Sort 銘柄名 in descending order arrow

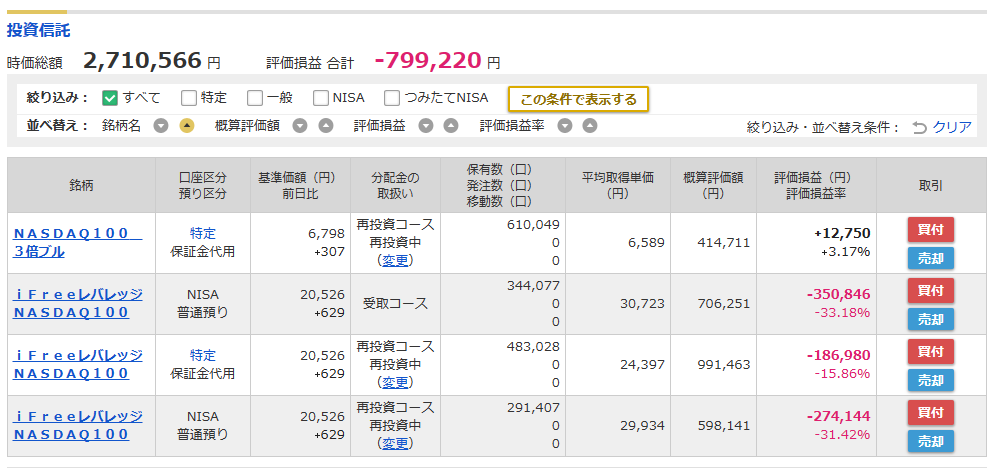tap(161, 126)
